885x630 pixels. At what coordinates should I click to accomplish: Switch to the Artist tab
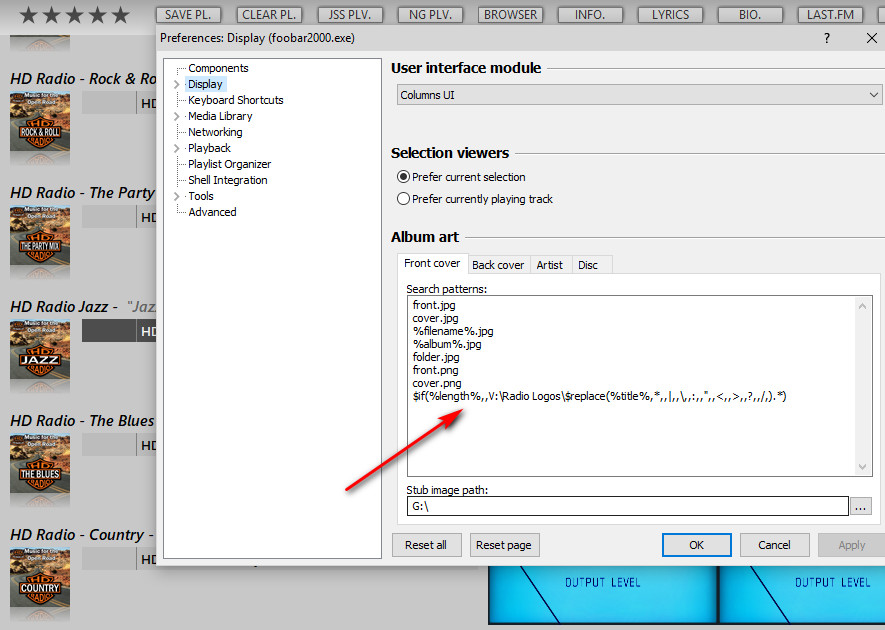coord(549,265)
